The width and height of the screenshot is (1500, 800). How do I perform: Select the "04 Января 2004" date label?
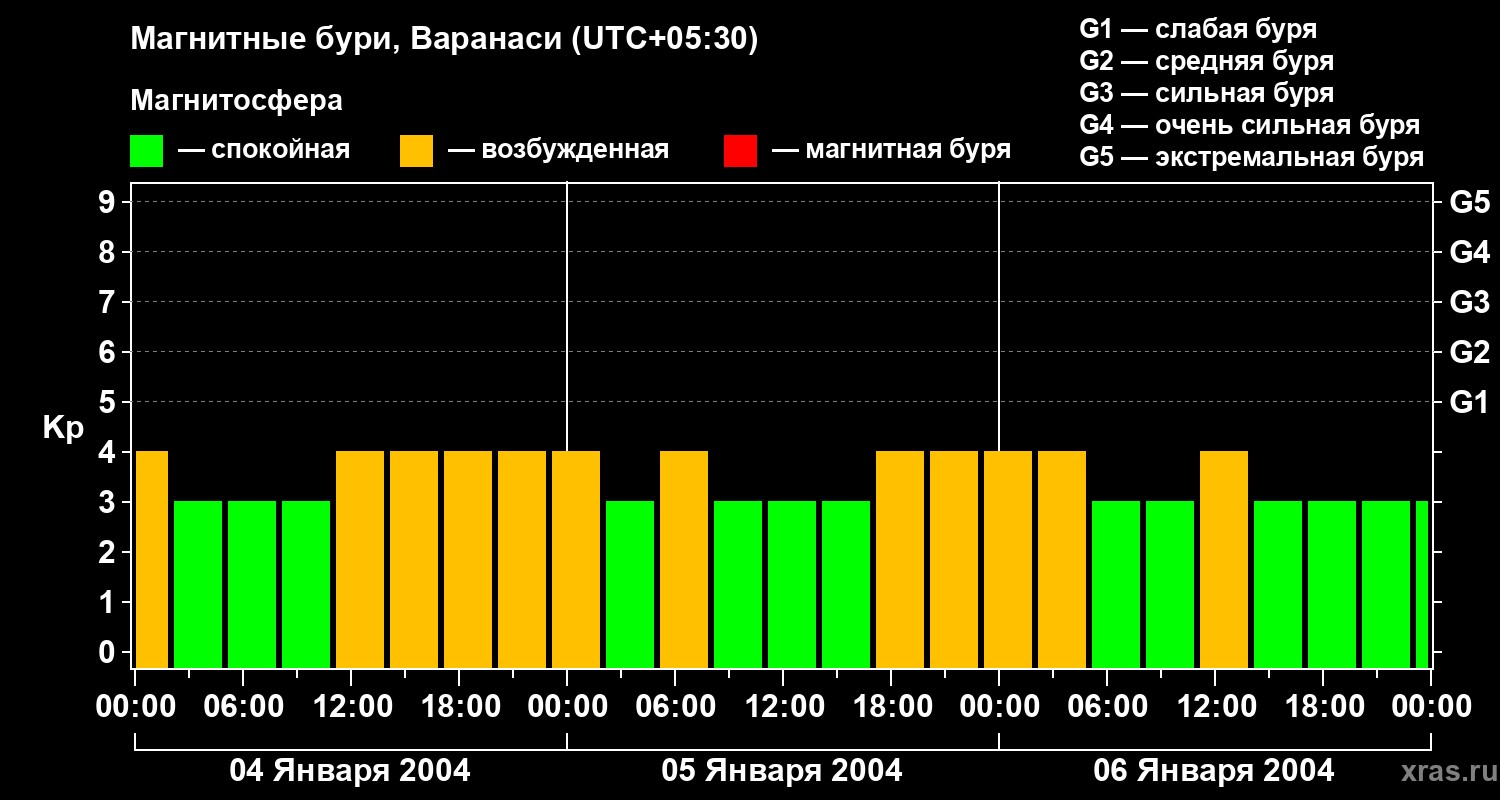pyautogui.click(x=350, y=771)
